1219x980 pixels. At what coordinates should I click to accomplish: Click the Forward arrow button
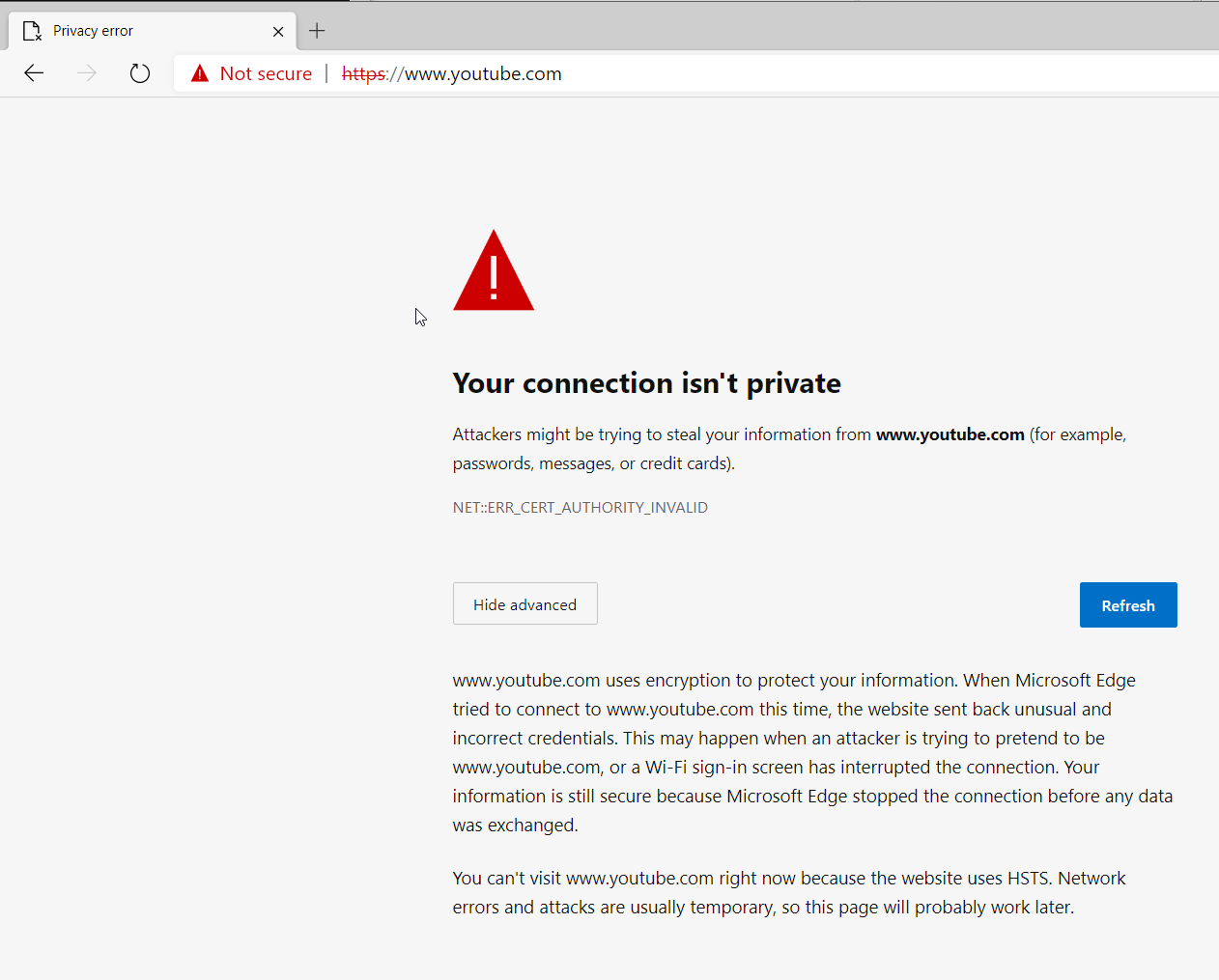[x=87, y=73]
